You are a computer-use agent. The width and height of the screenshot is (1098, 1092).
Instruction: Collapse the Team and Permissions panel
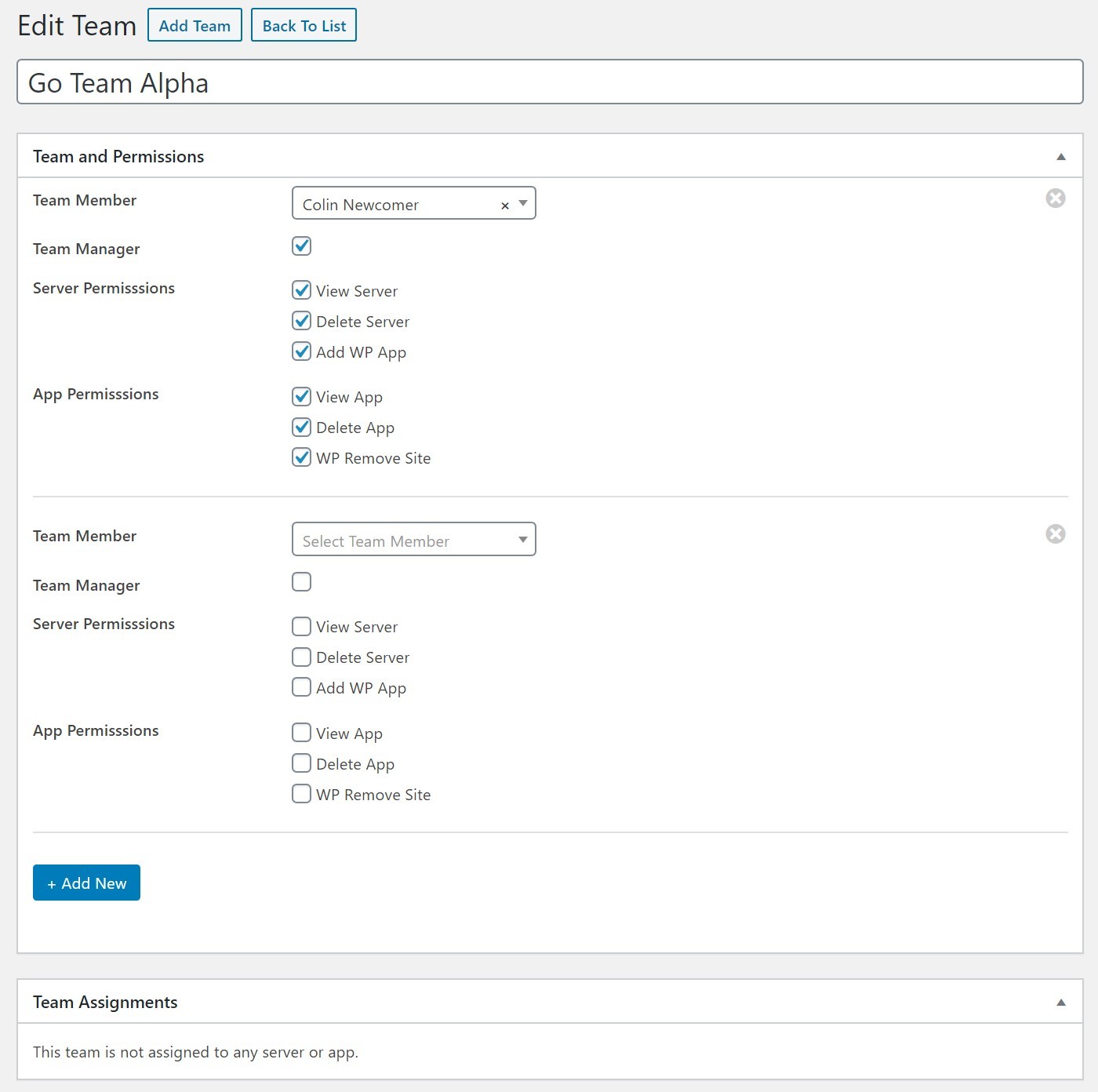pyautogui.click(x=1061, y=157)
